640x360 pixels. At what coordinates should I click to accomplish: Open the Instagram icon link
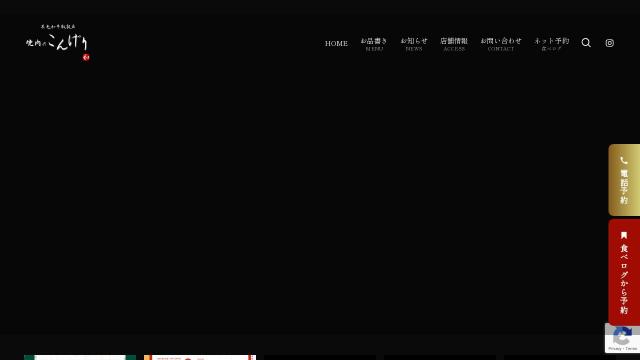pos(609,43)
